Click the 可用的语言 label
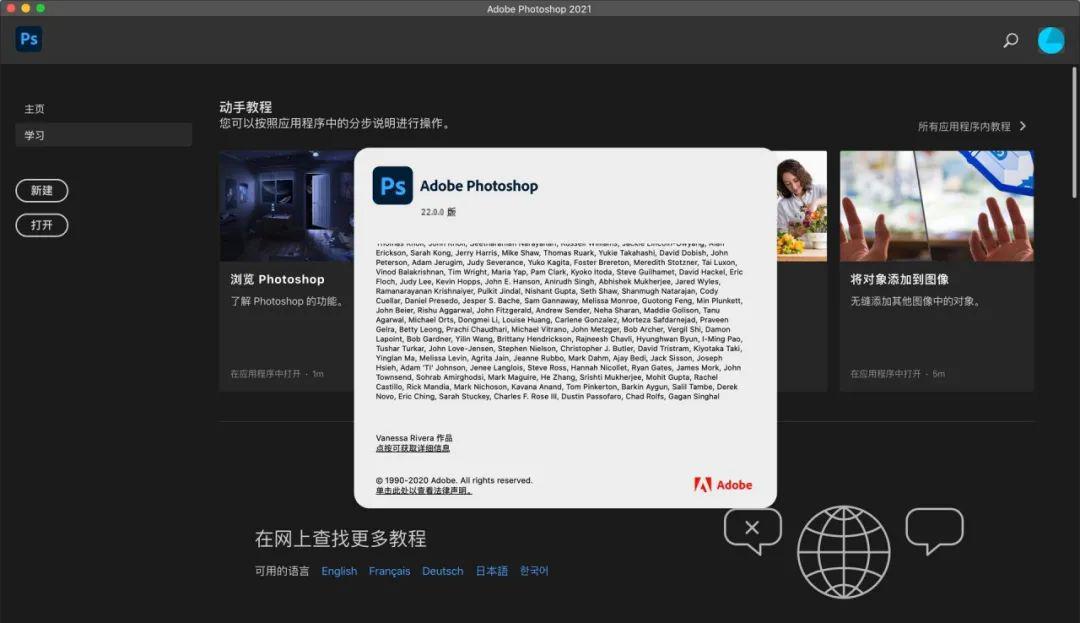 [x=282, y=571]
